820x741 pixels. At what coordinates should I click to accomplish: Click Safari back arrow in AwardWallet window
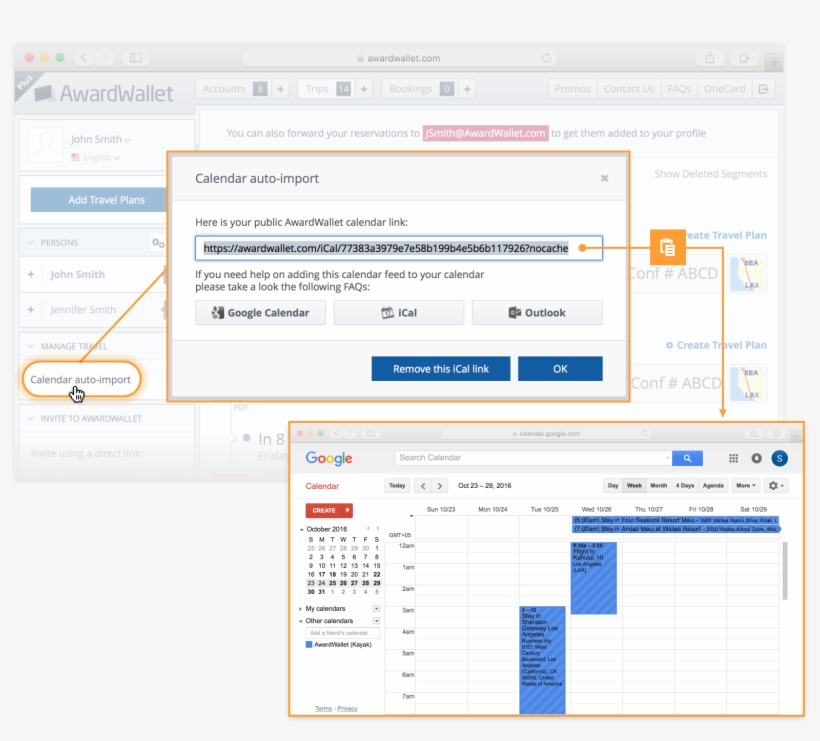point(84,58)
